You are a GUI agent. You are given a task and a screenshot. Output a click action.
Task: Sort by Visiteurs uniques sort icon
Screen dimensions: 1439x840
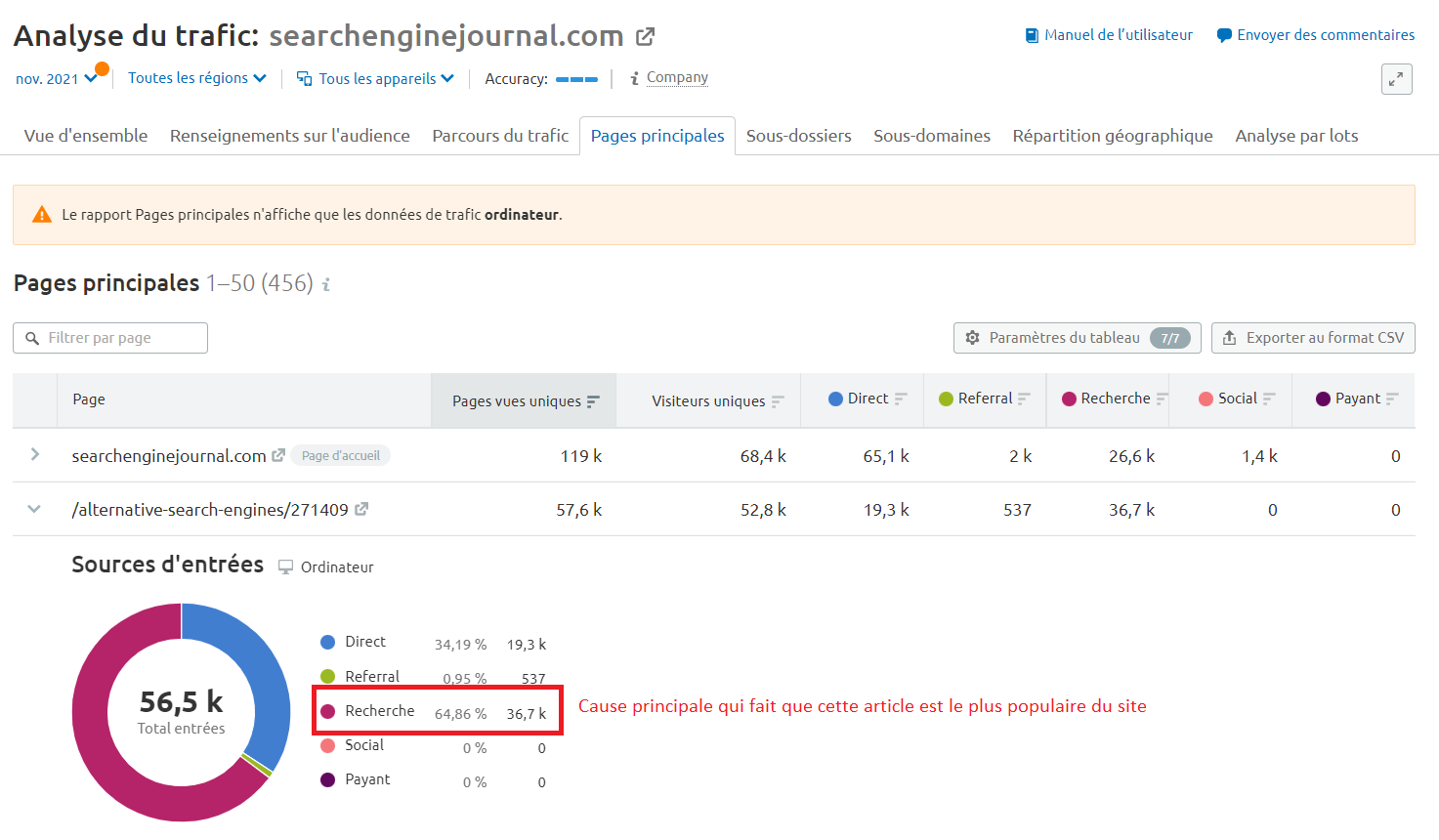pyautogui.click(x=778, y=401)
